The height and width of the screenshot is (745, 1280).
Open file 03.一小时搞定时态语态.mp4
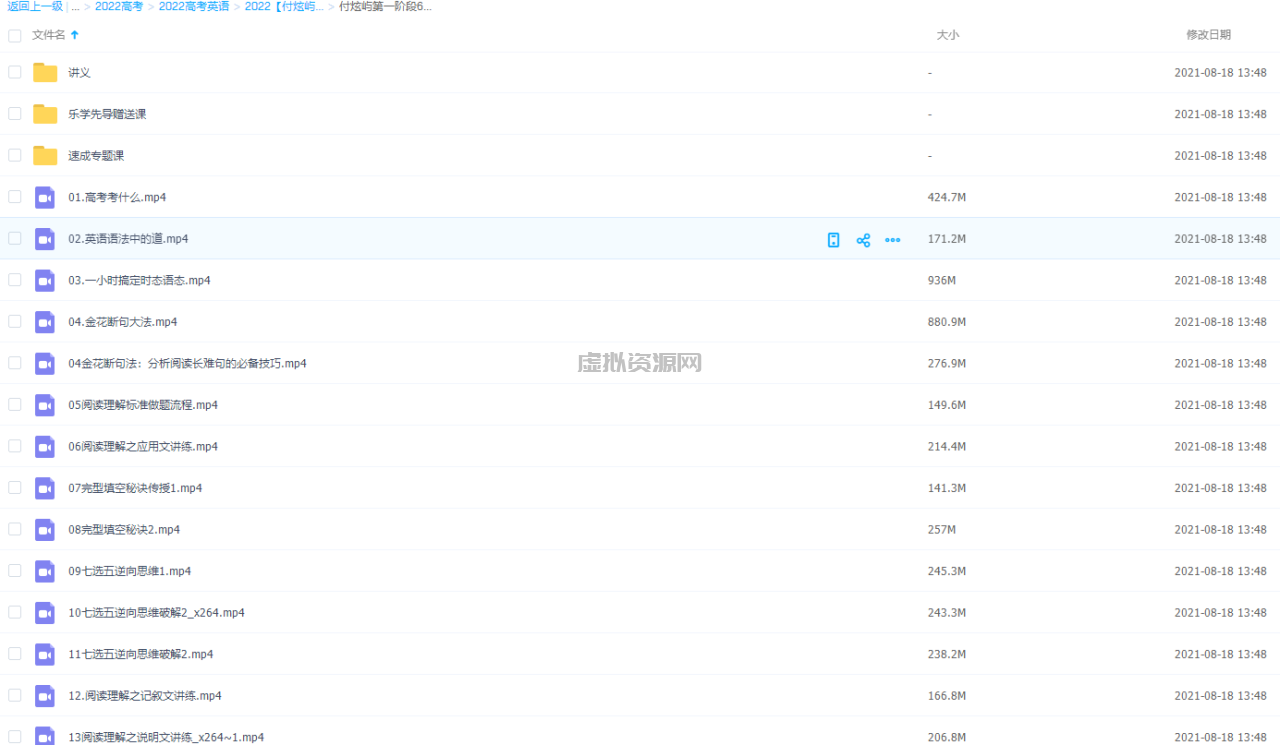pyautogui.click(x=139, y=281)
